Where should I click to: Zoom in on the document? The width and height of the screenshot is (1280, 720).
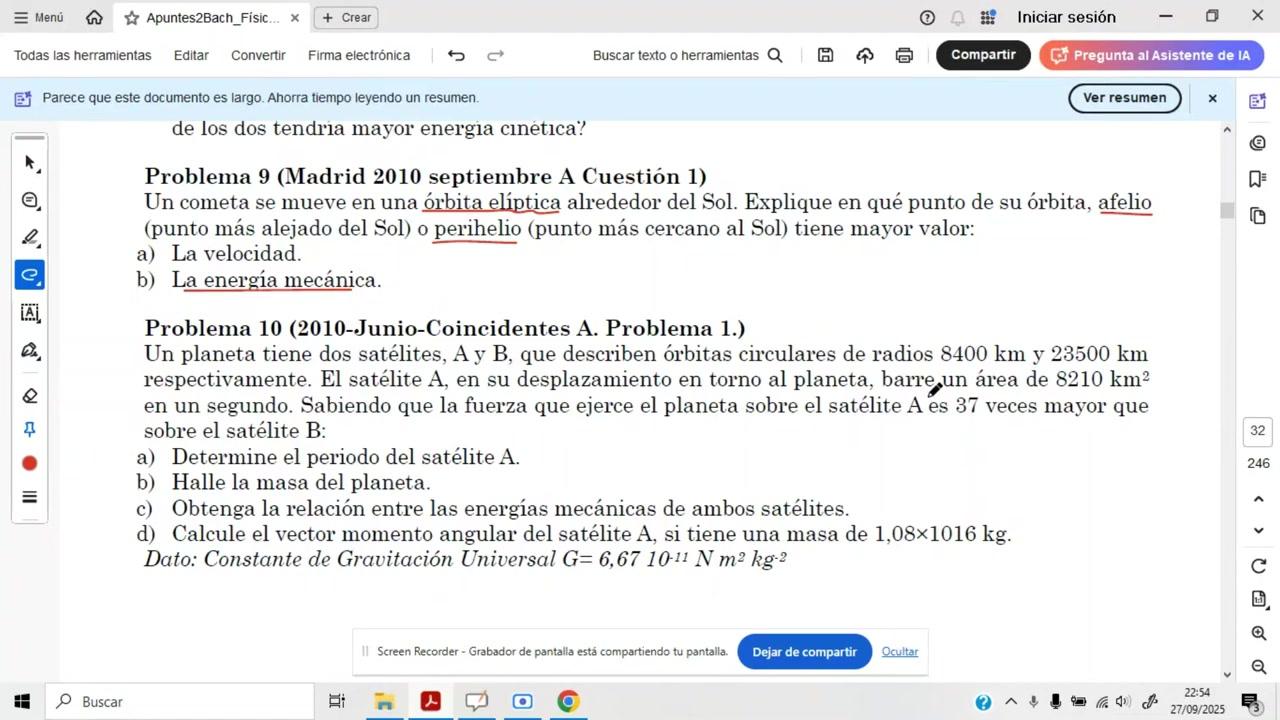(1259, 633)
